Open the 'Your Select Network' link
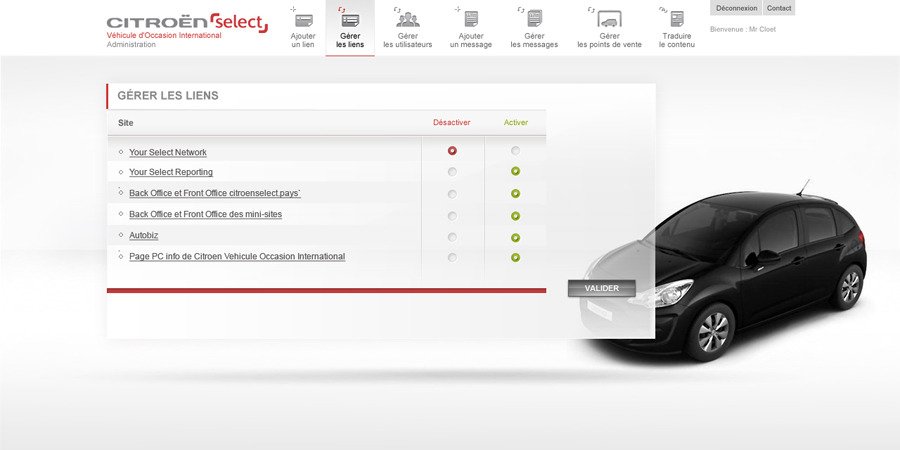This screenshot has width=900, height=450. (168, 152)
